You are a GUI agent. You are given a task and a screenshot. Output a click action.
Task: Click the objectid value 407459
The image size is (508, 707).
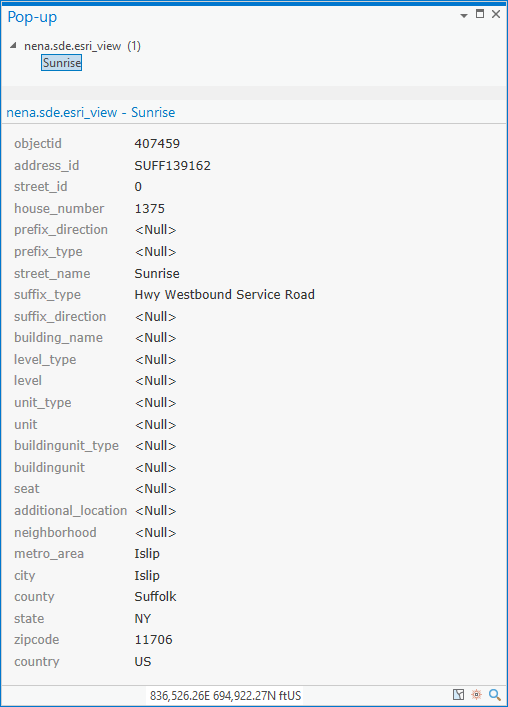[157, 143]
